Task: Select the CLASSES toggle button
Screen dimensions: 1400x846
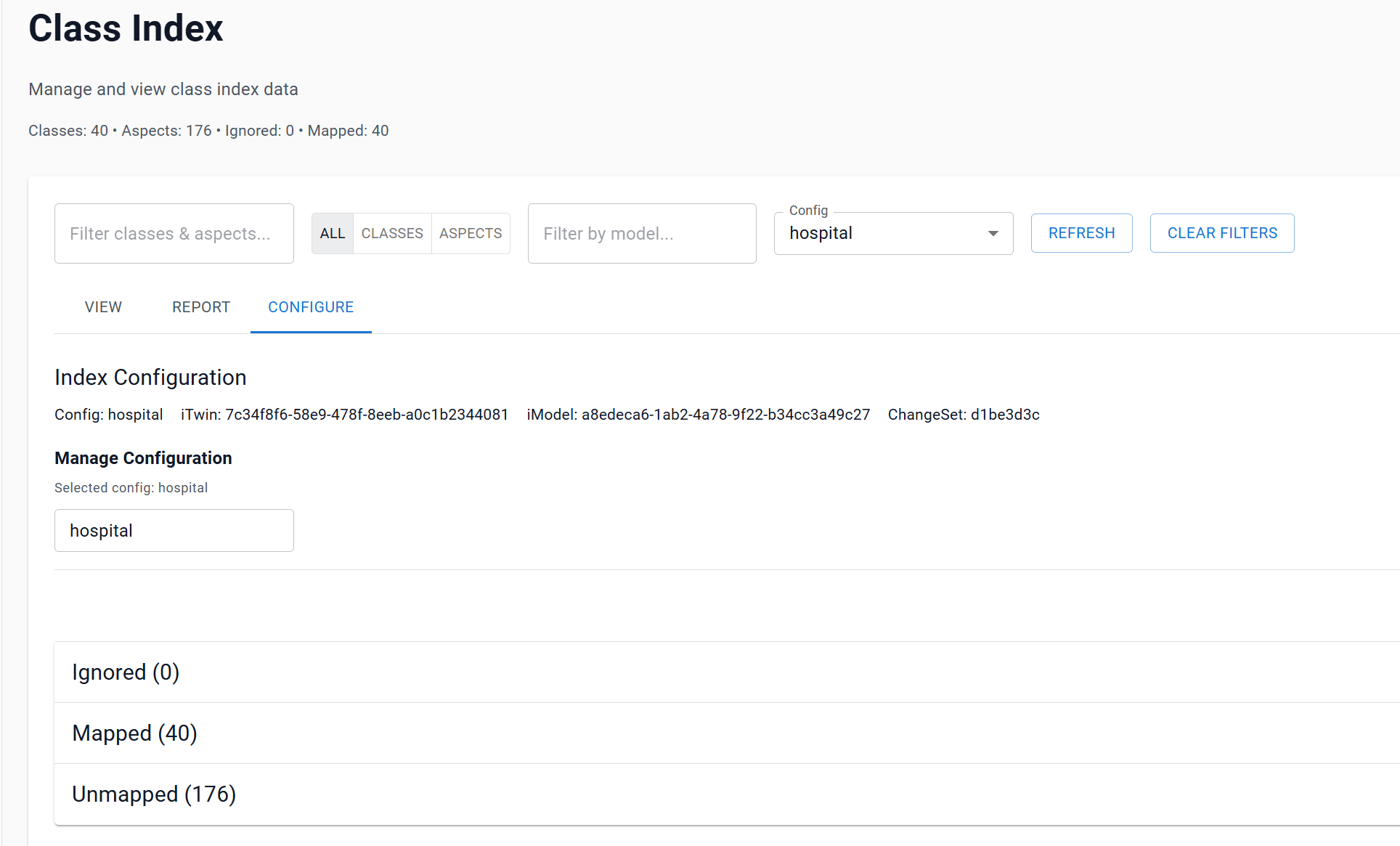Action: 392,233
